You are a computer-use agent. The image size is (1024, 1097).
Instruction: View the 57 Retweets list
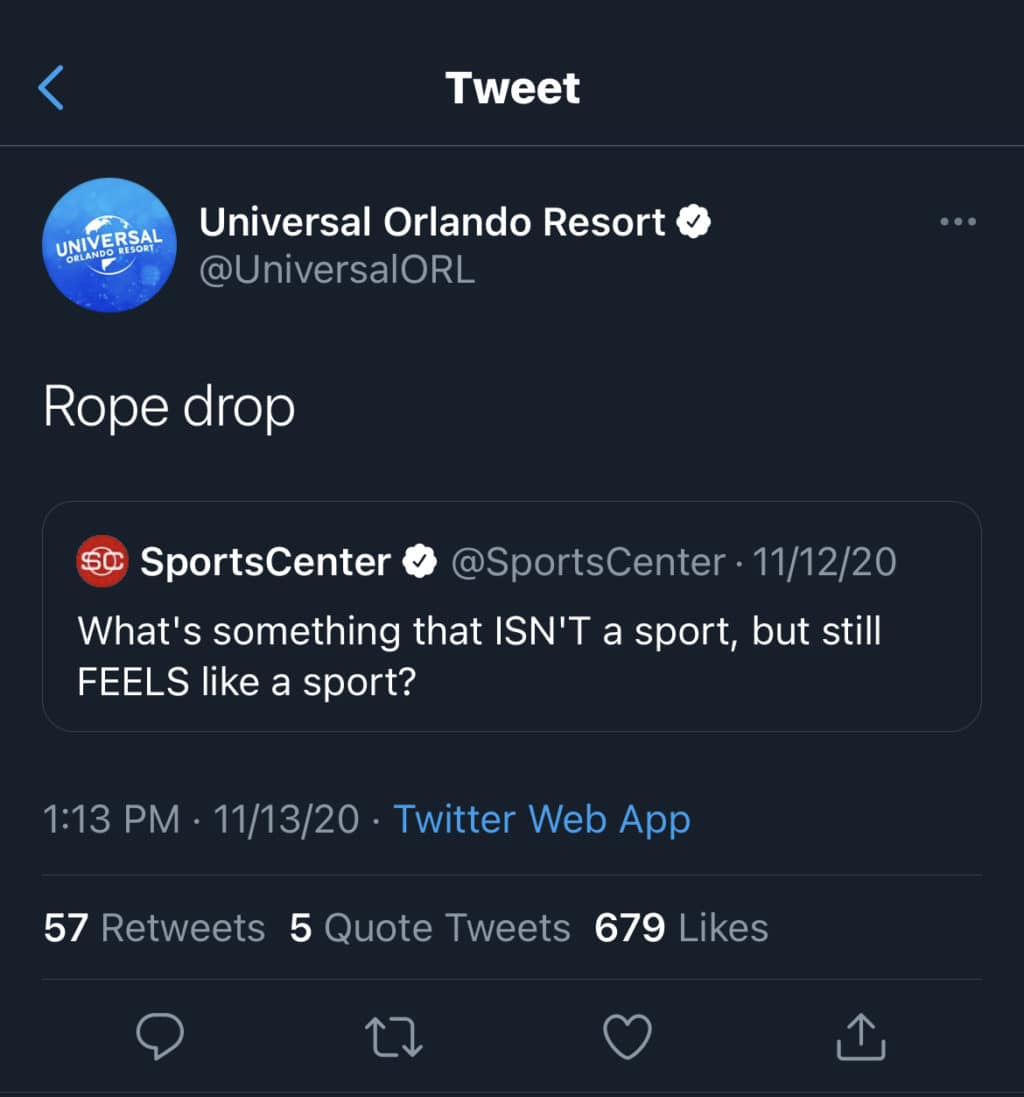click(155, 928)
